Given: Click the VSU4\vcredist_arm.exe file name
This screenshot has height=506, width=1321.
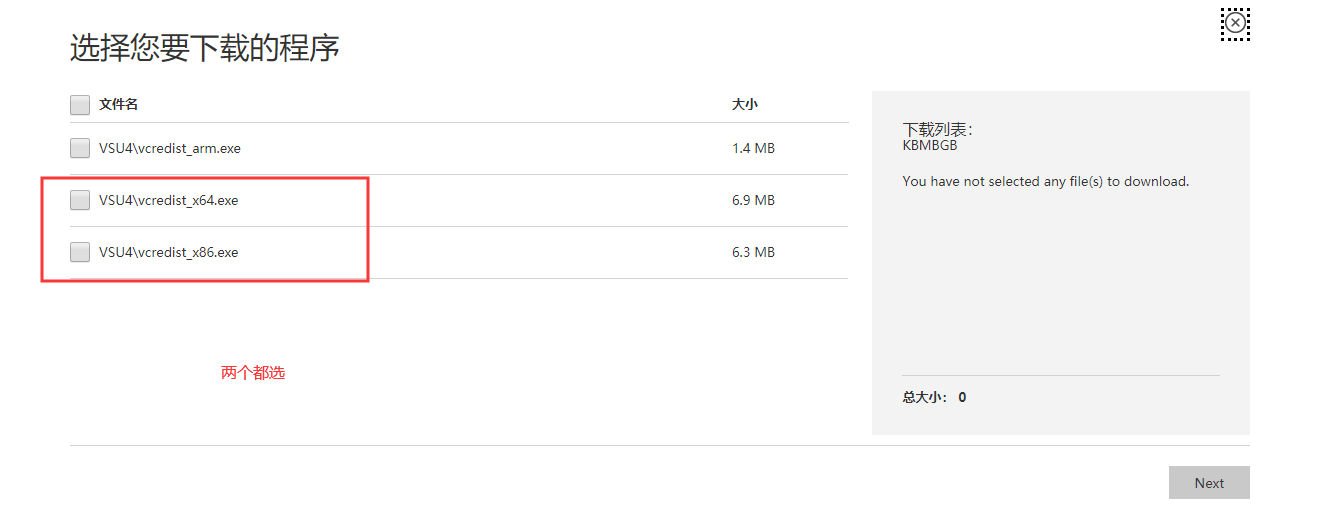Looking at the screenshot, I should coord(169,148).
